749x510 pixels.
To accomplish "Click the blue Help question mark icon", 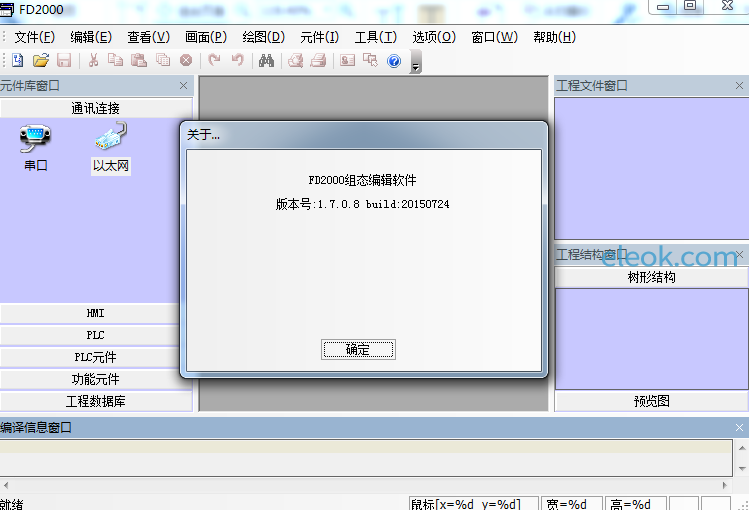I will pyautogui.click(x=394, y=61).
